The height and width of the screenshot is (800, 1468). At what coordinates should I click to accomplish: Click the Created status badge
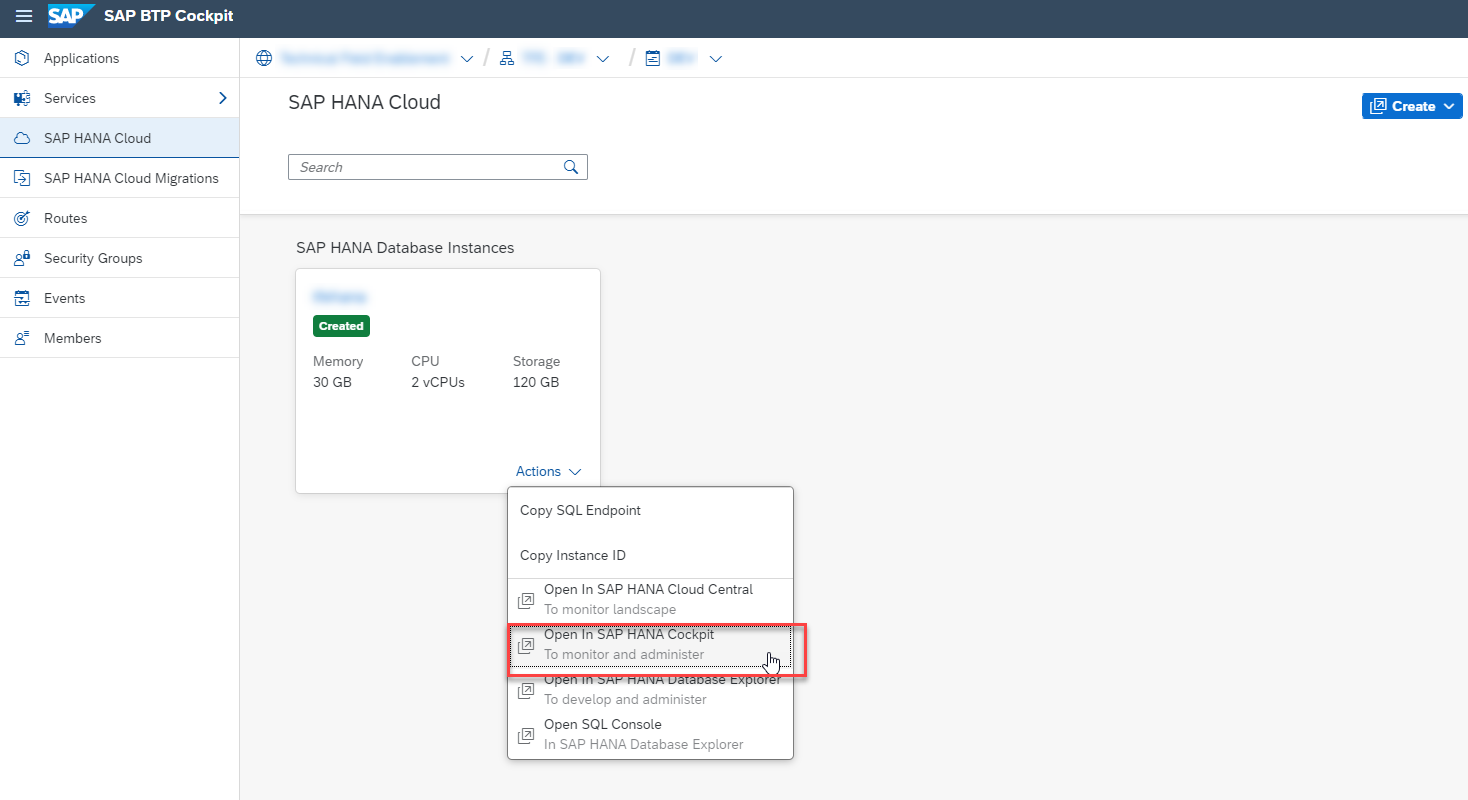341,326
